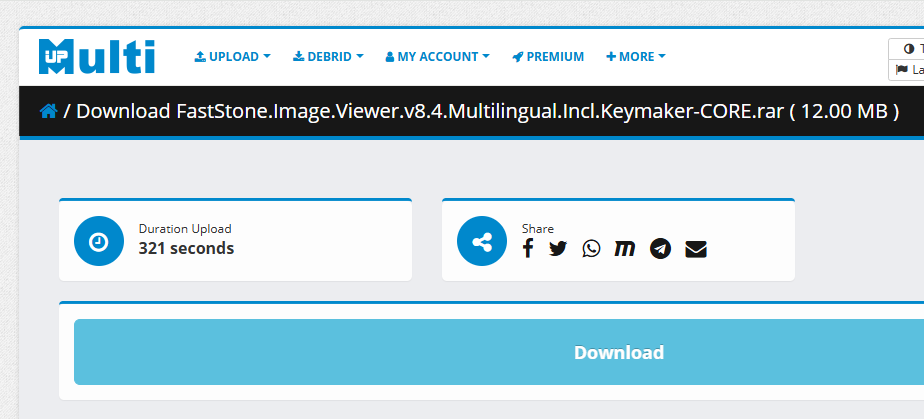Click the blue share circle icon
The image size is (924, 419).
click(x=482, y=241)
